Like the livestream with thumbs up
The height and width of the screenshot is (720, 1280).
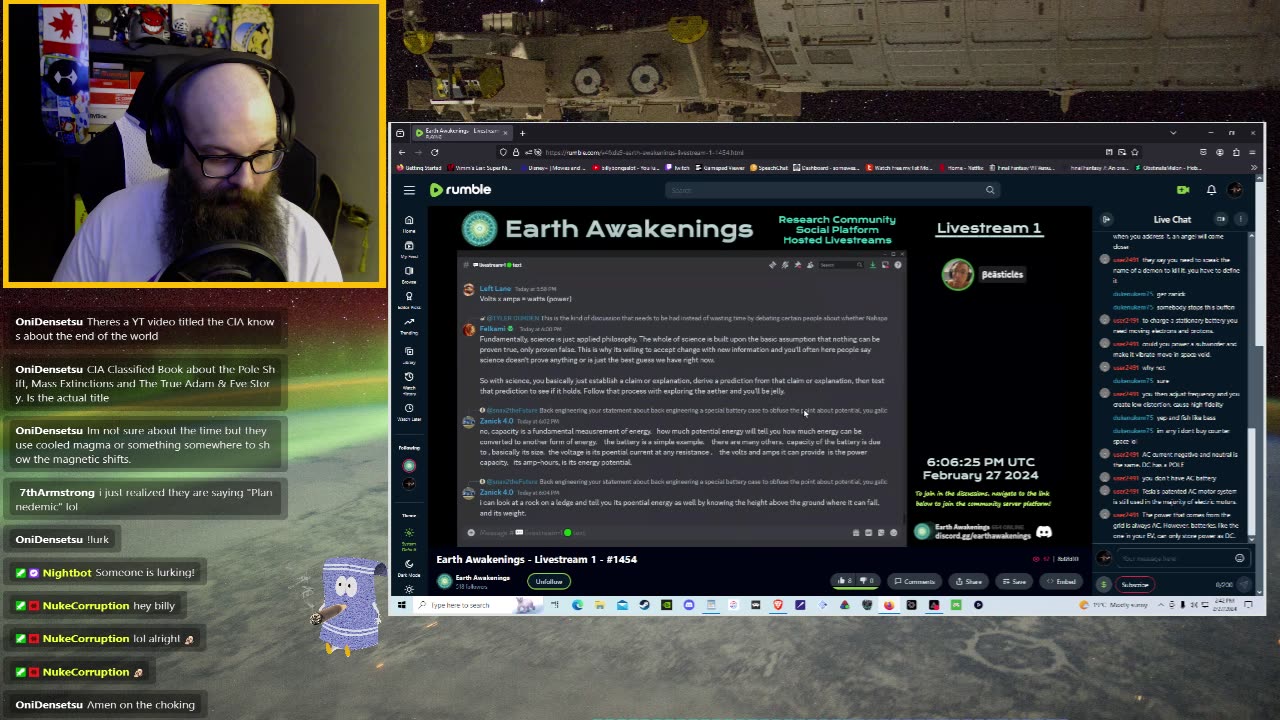(846, 581)
